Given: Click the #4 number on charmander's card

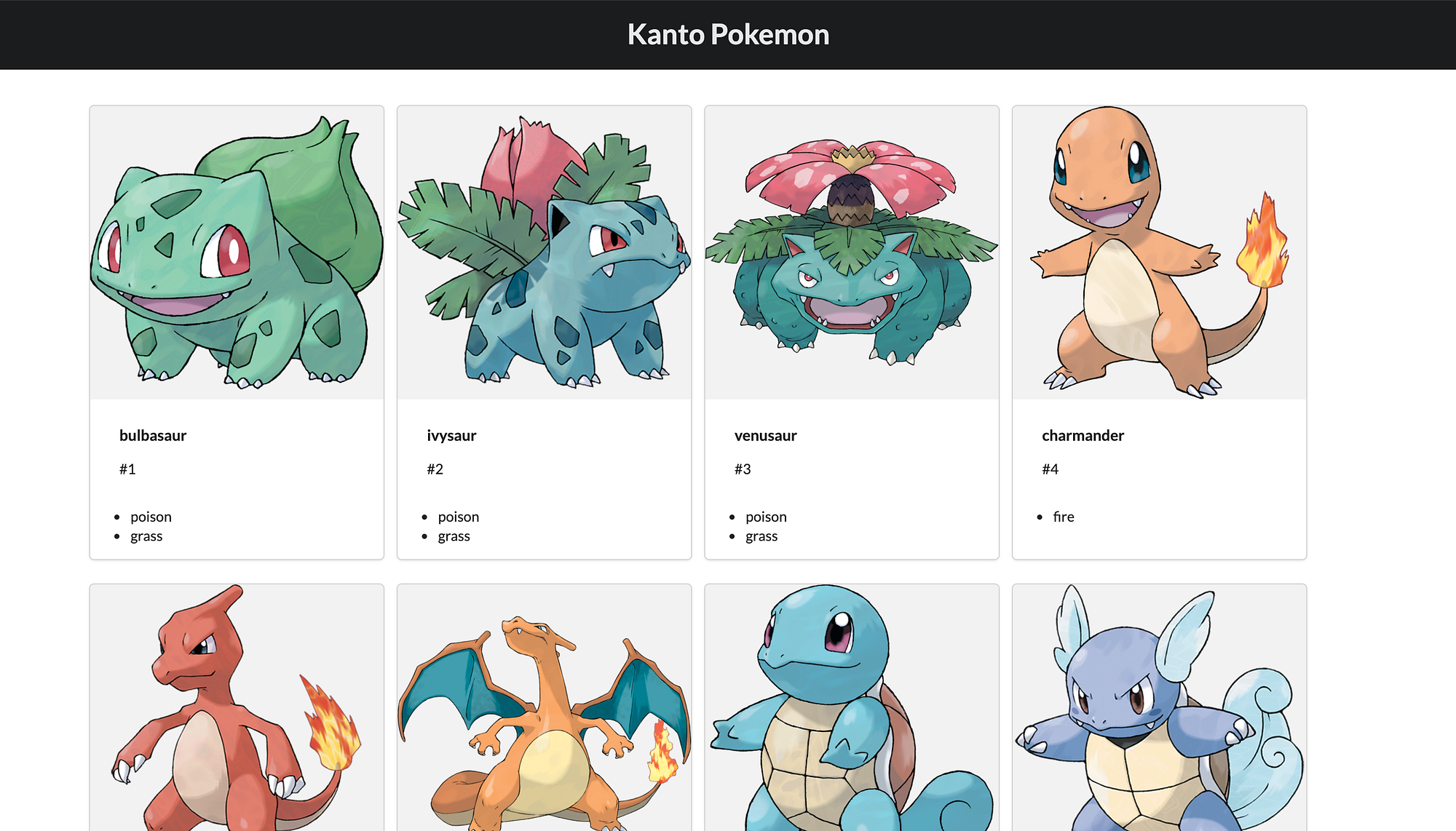Looking at the screenshot, I should [x=1051, y=469].
